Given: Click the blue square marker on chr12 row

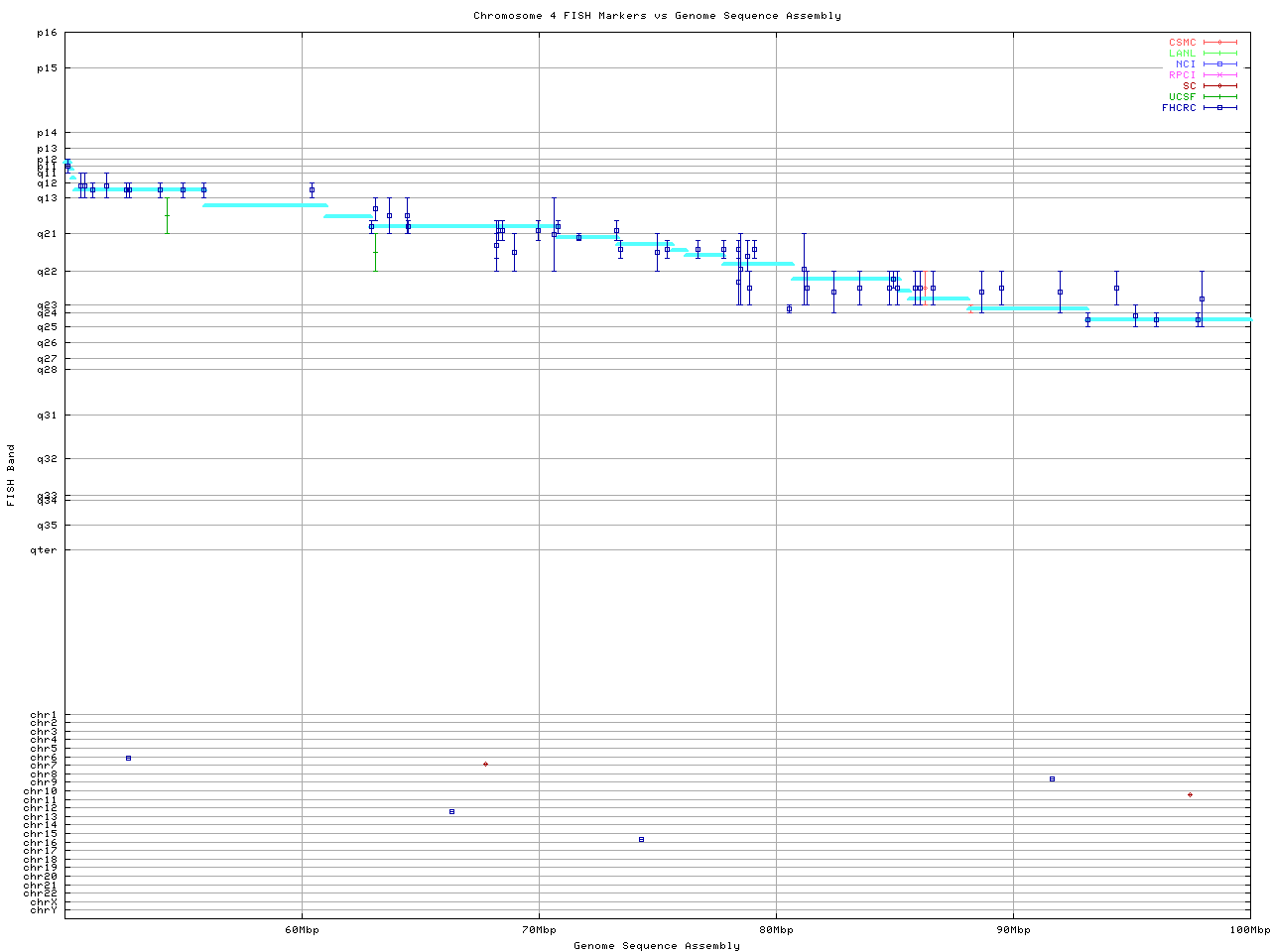Looking at the screenshot, I should click(451, 811).
